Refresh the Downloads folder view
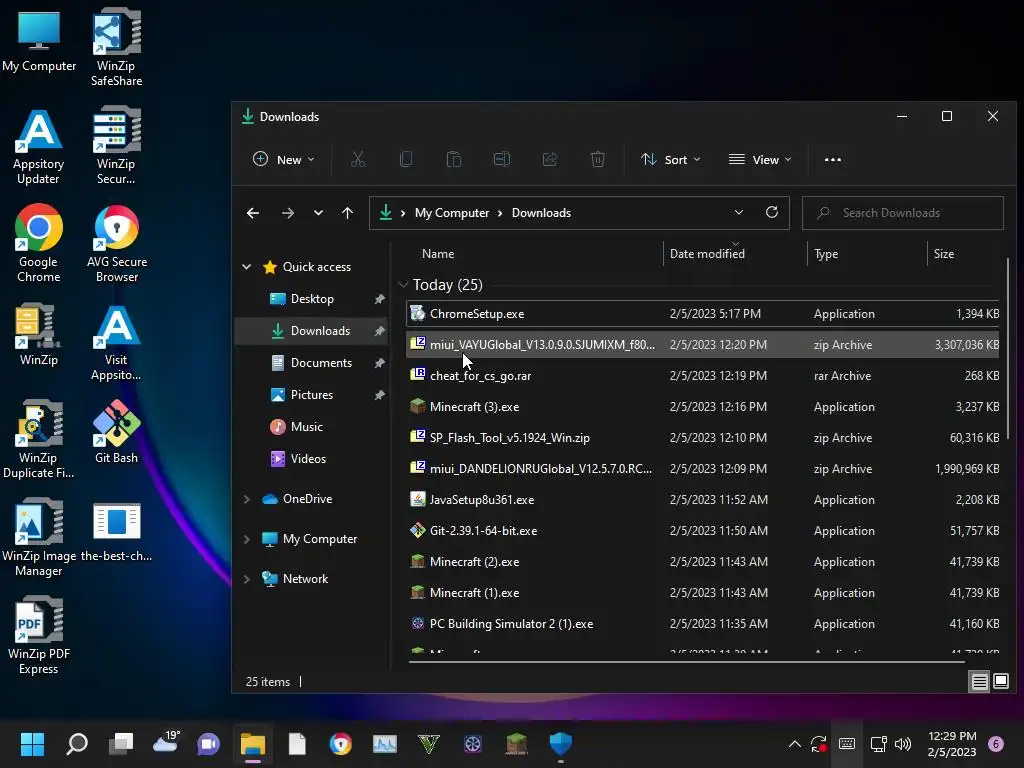This screenshot has height=768, width=1024. [x=772, y=212]
